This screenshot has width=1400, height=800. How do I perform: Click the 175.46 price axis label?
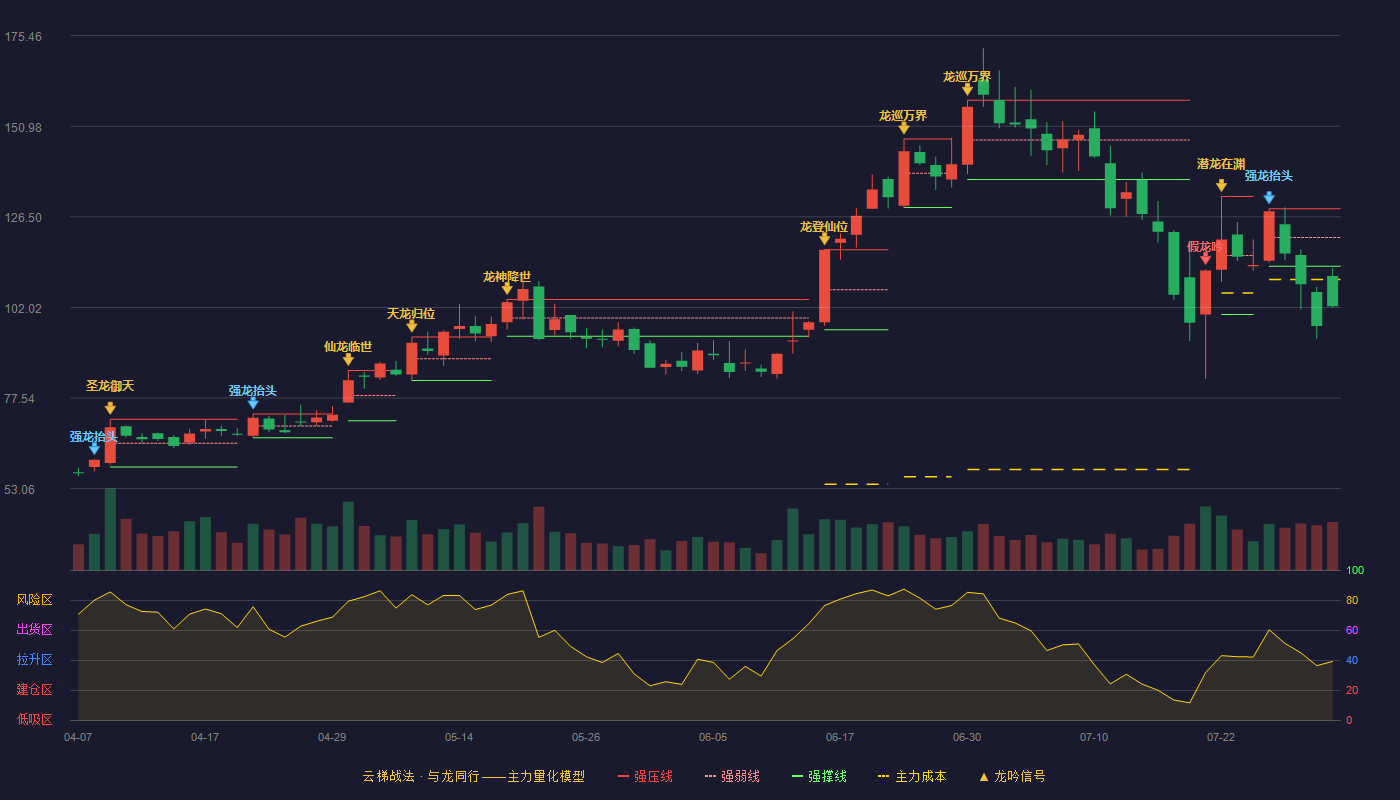point(23,37)
